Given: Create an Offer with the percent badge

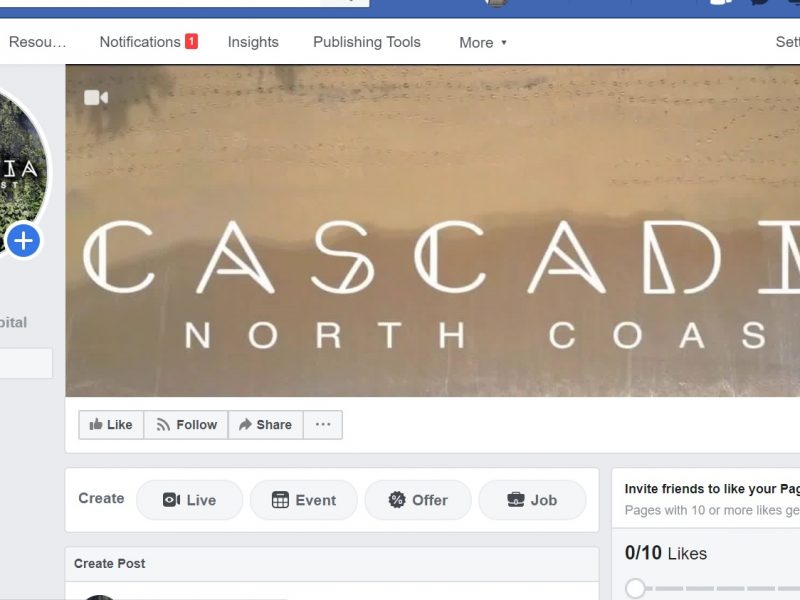Looking at the screenshot, I should (418, 500).
